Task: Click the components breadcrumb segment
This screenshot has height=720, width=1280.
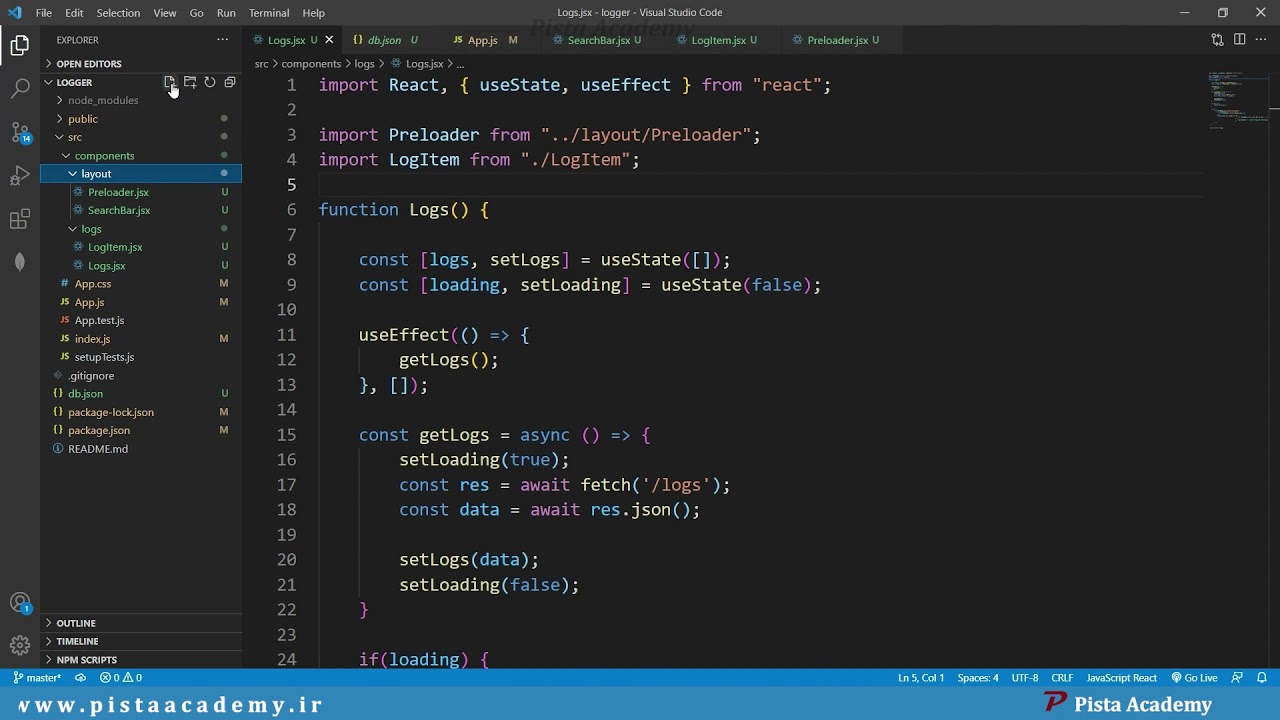Action: [x=311, y=64]
